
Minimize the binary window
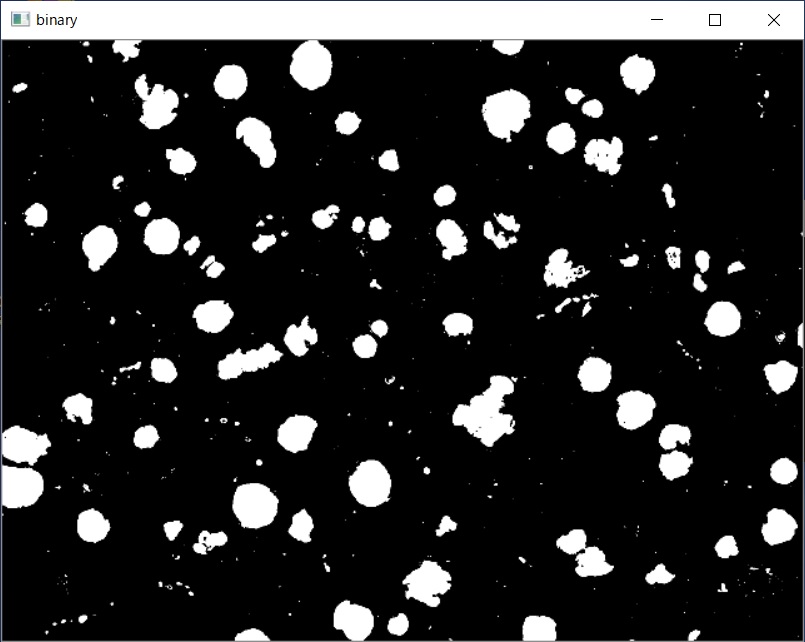point(657,20)
